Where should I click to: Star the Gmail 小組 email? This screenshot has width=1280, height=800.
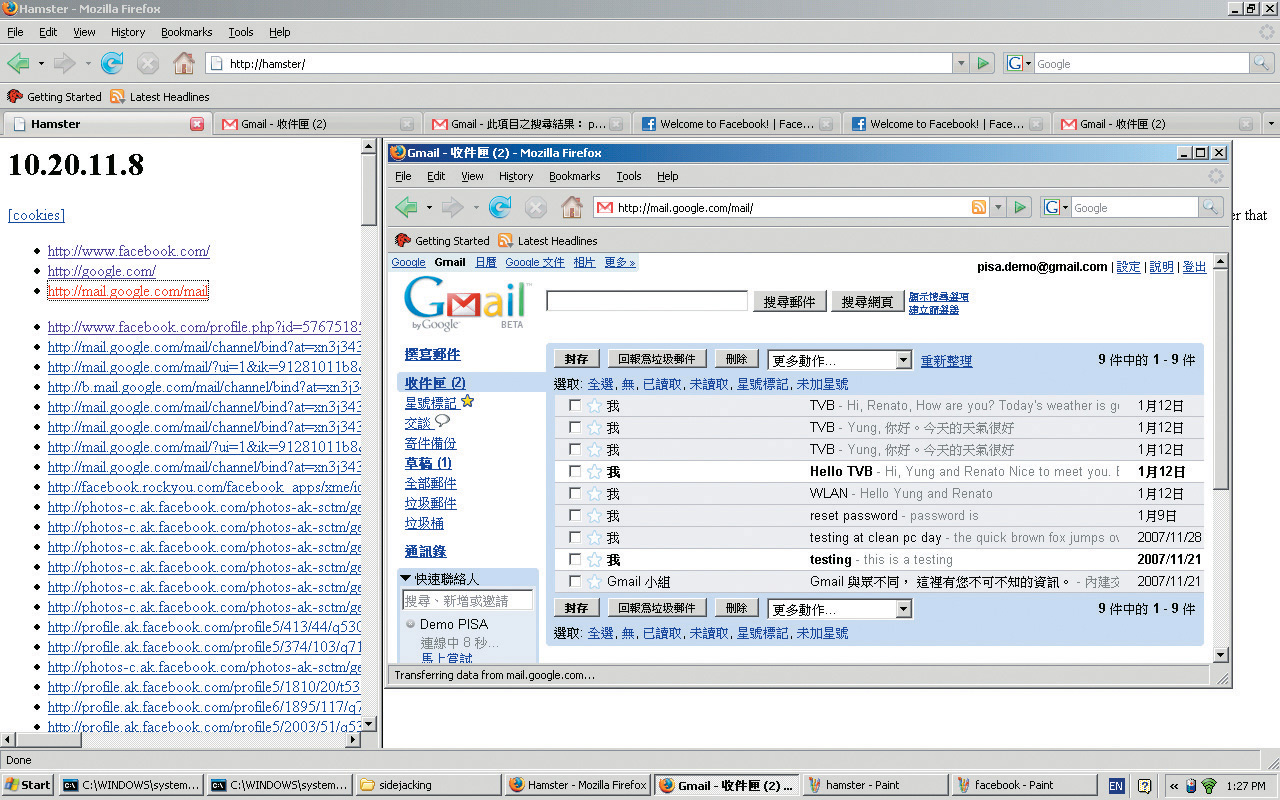tap(594, 582)
